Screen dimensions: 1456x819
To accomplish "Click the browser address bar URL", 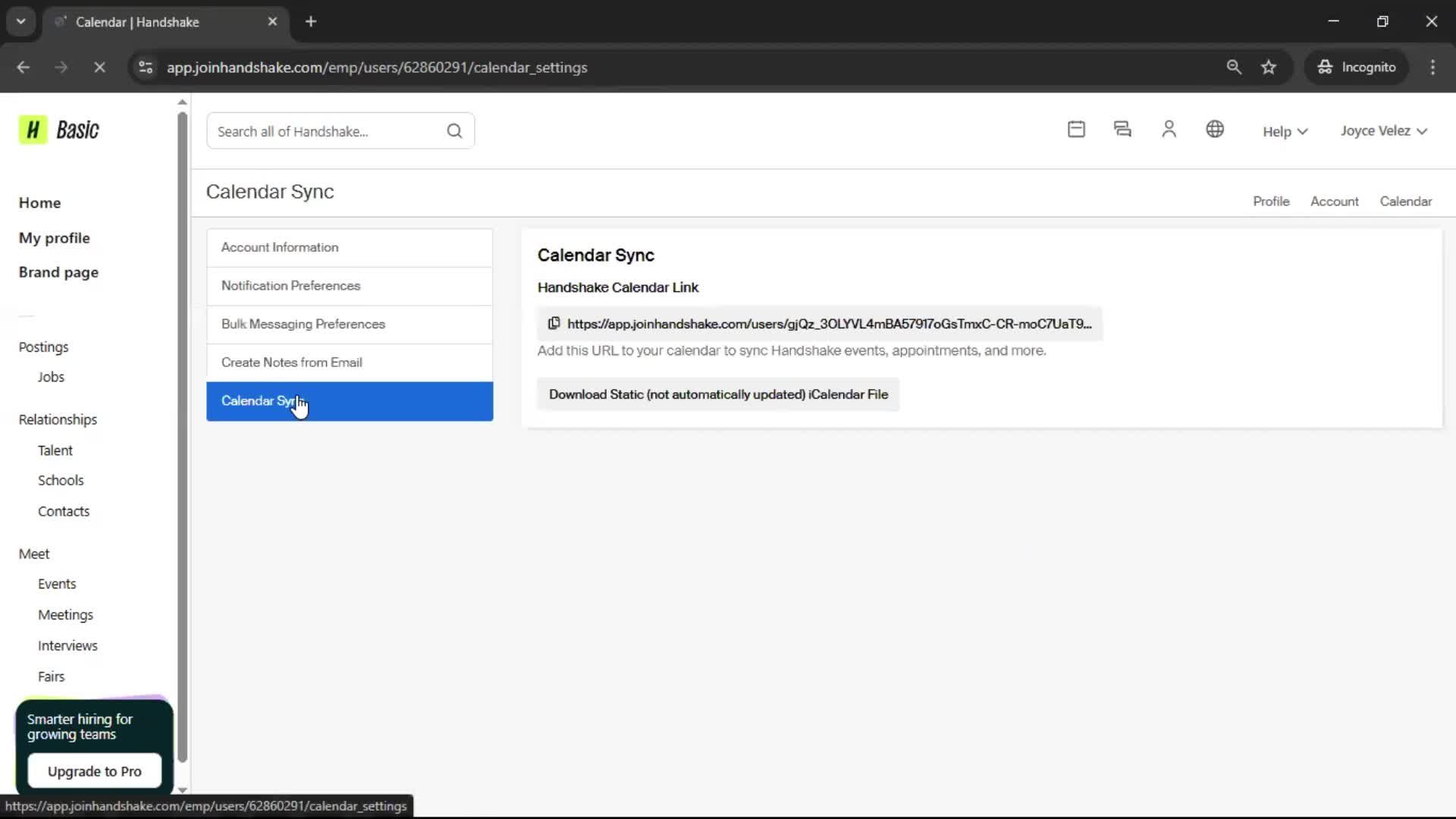I will pyautogui.click(x=377, y=67).
